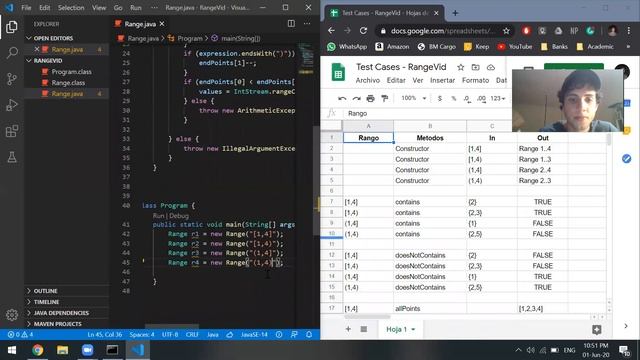640x360 pixels.
Task: Open the Edit menu in VS Code
Action: click(44, 8)
